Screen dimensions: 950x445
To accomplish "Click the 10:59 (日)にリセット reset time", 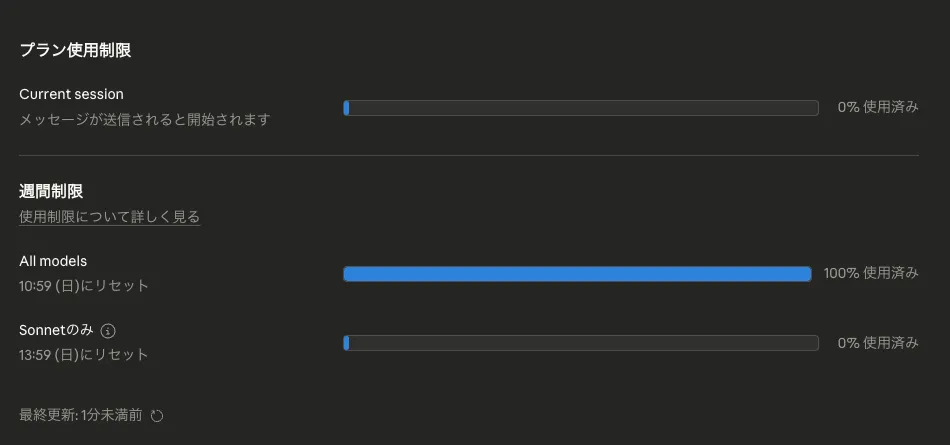I will pyautogui.click(x=84, y=285).
